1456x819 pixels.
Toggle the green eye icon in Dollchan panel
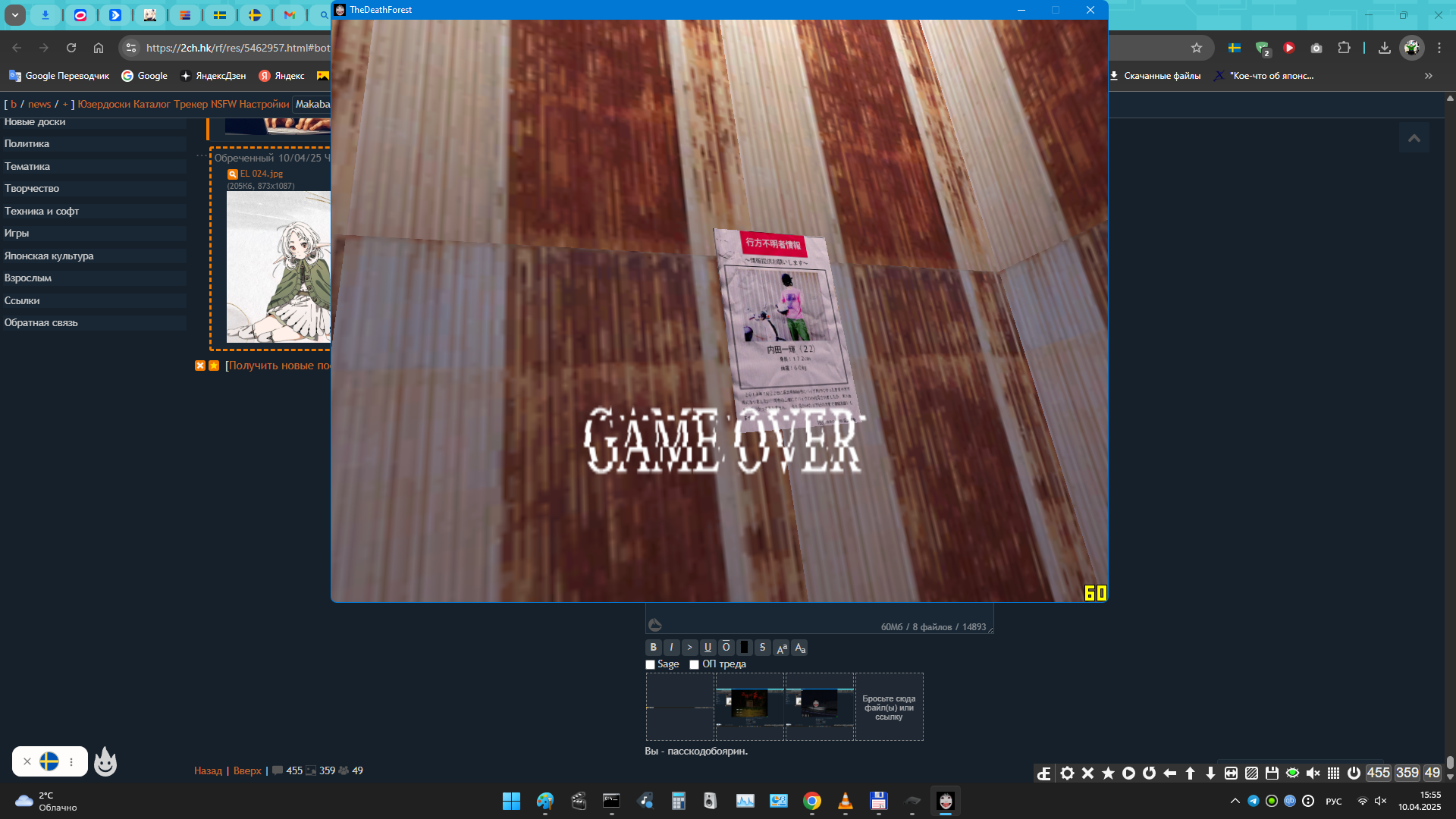pos(1292,773)
